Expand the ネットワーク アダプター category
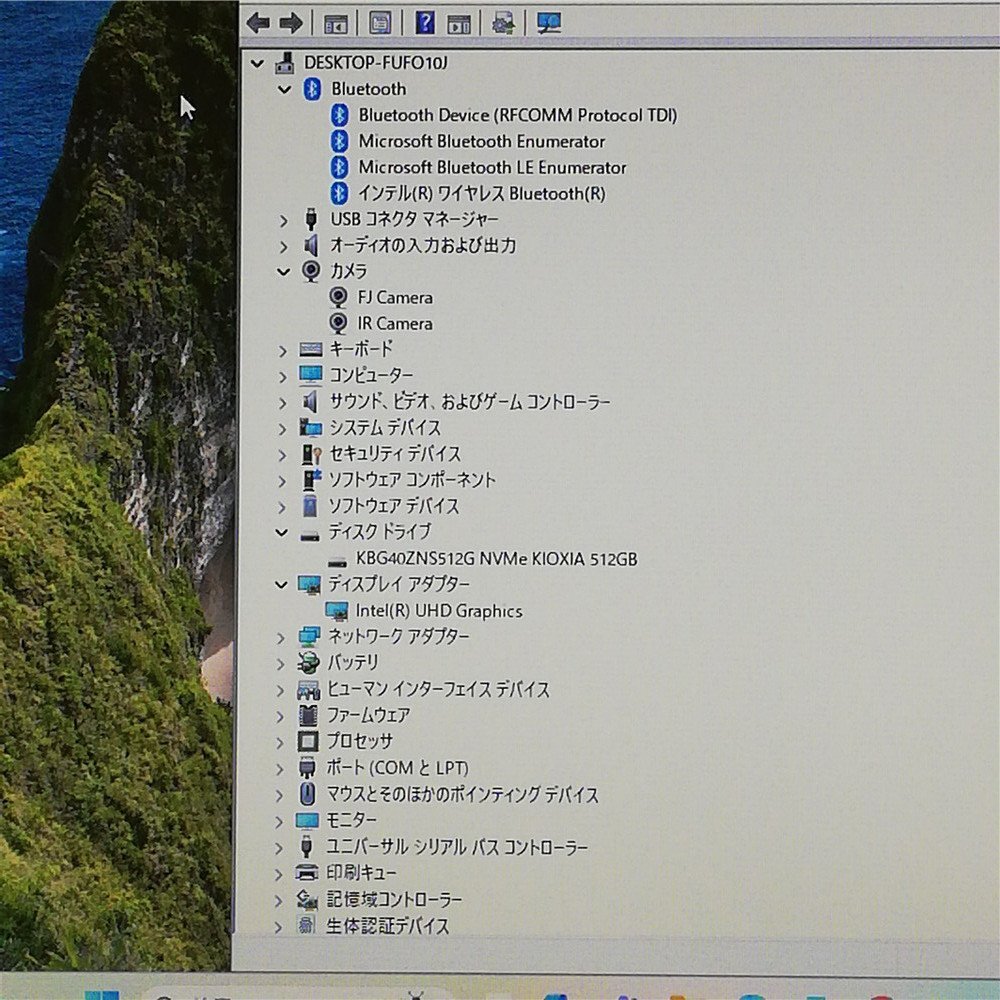The image size is (1000, 1000). coord(282,636)
